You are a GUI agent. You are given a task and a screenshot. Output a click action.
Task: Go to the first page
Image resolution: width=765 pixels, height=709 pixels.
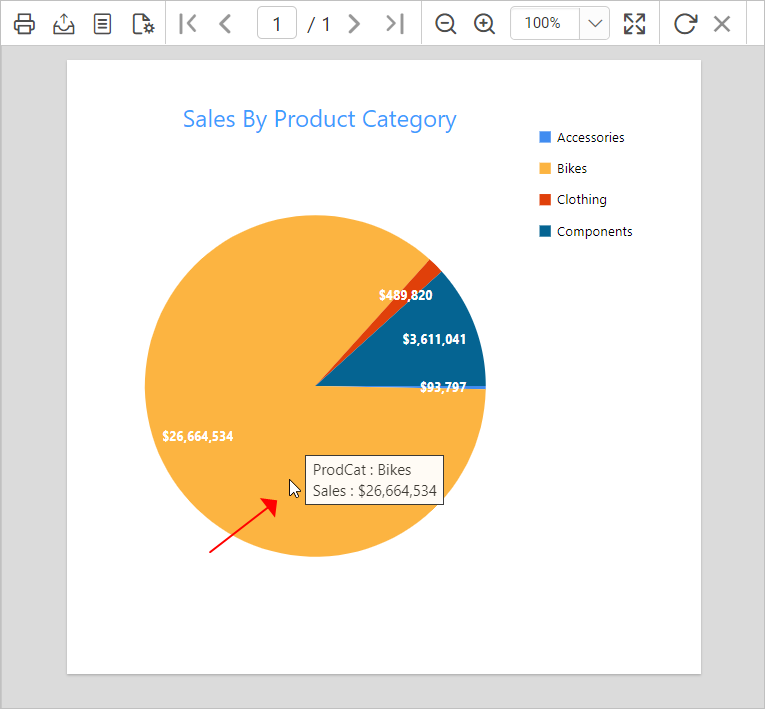coord(188,23)
